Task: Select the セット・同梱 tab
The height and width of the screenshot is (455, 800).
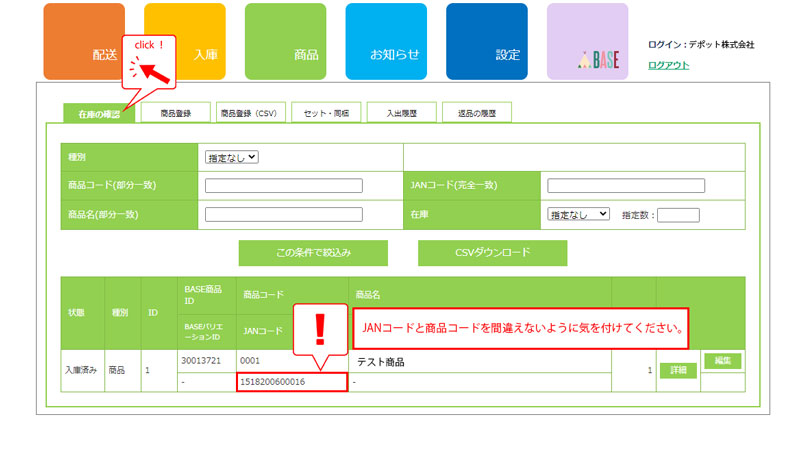Action: (x=325, y=114)
